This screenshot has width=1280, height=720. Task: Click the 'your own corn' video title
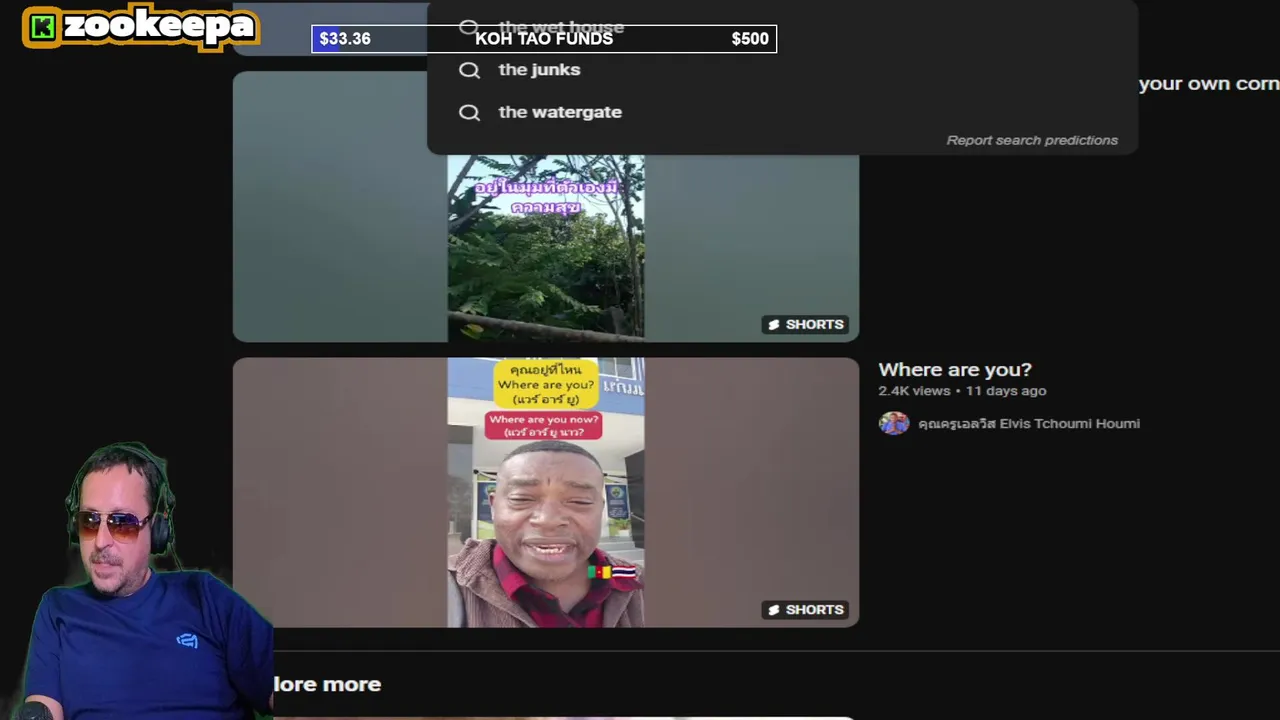coord(1209,84)
